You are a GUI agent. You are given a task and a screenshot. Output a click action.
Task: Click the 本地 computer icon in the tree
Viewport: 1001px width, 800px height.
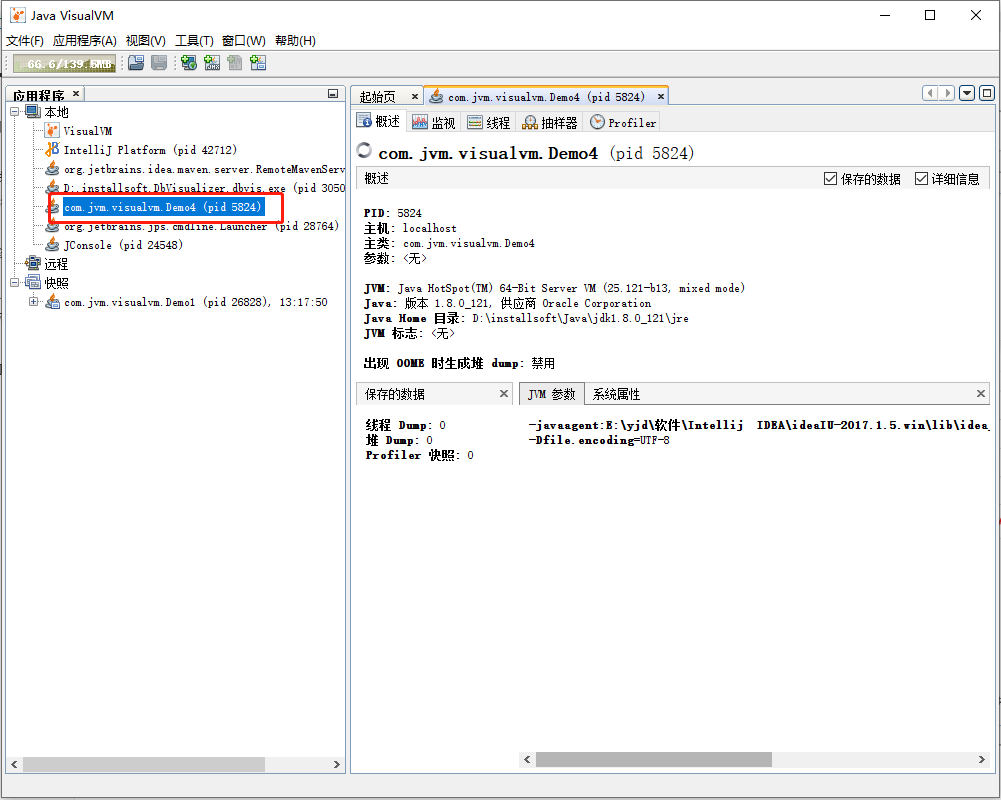33,112
